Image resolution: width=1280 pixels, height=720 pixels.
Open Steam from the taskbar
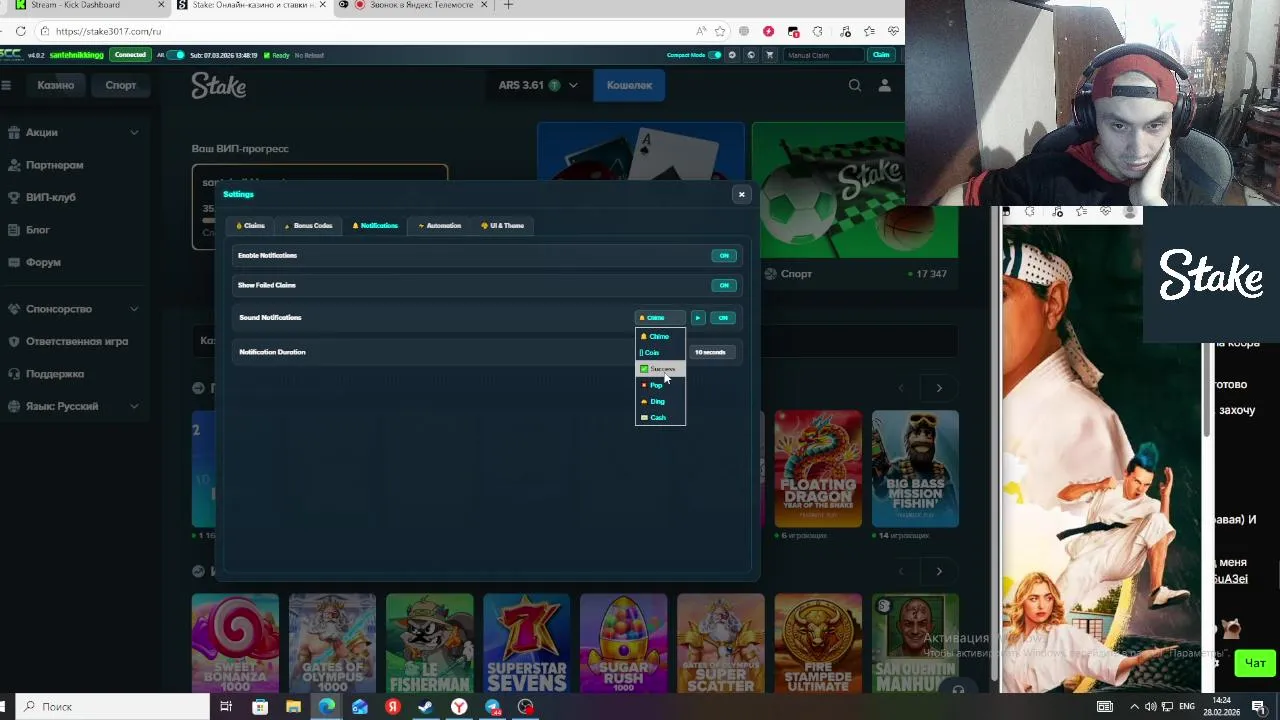pos(426,707)
